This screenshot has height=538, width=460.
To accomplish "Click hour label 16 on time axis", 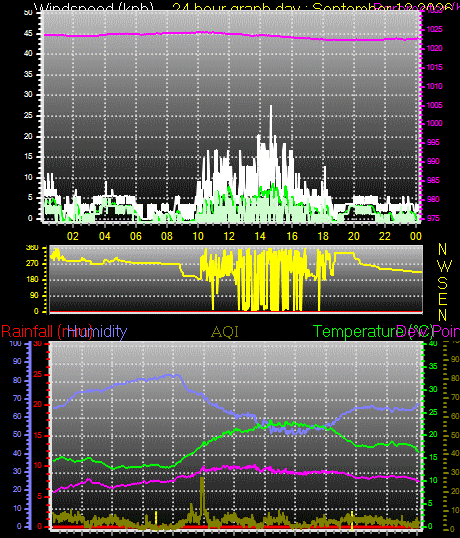I will (x=292, y=236).
